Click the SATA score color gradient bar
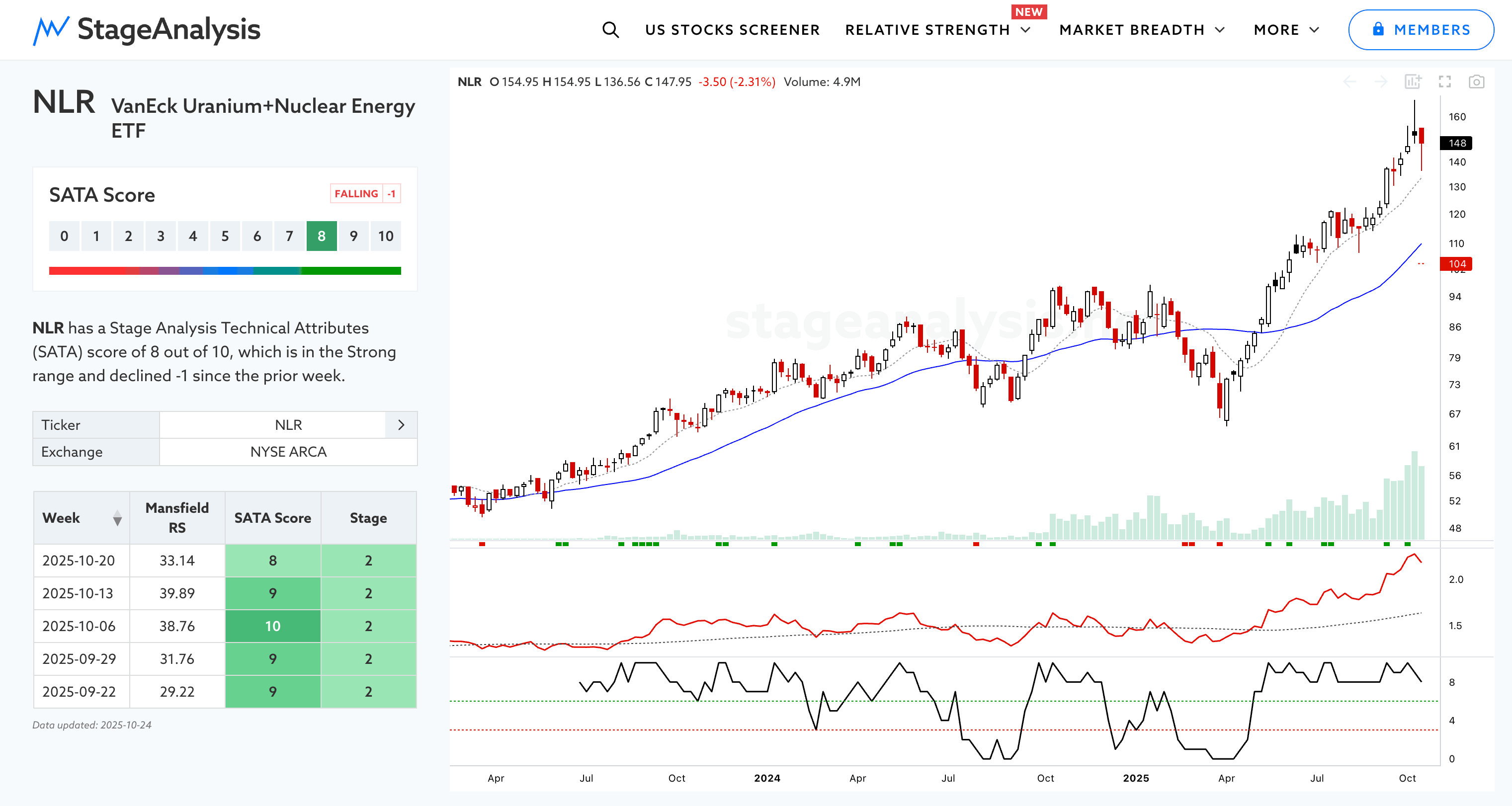This screenshot has width=1512, height=806. coord(225,271)
